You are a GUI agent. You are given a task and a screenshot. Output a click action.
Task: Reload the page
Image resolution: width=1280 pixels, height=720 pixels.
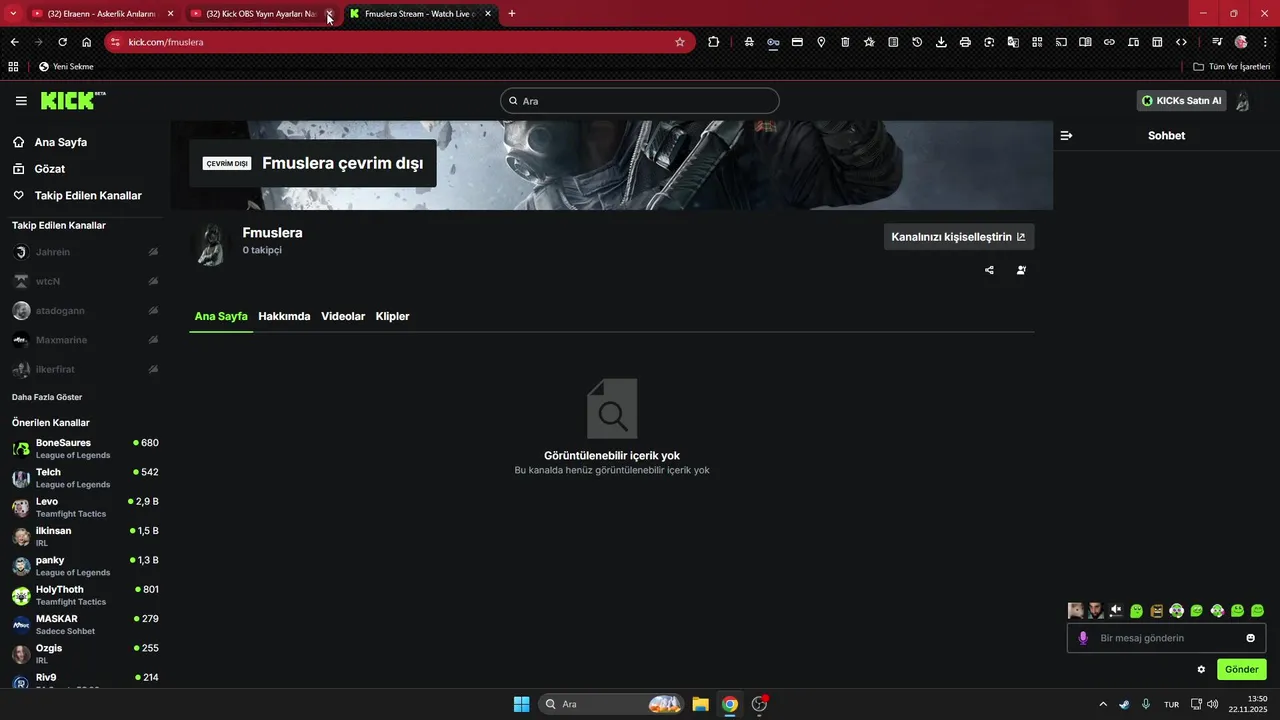[62, 42]
